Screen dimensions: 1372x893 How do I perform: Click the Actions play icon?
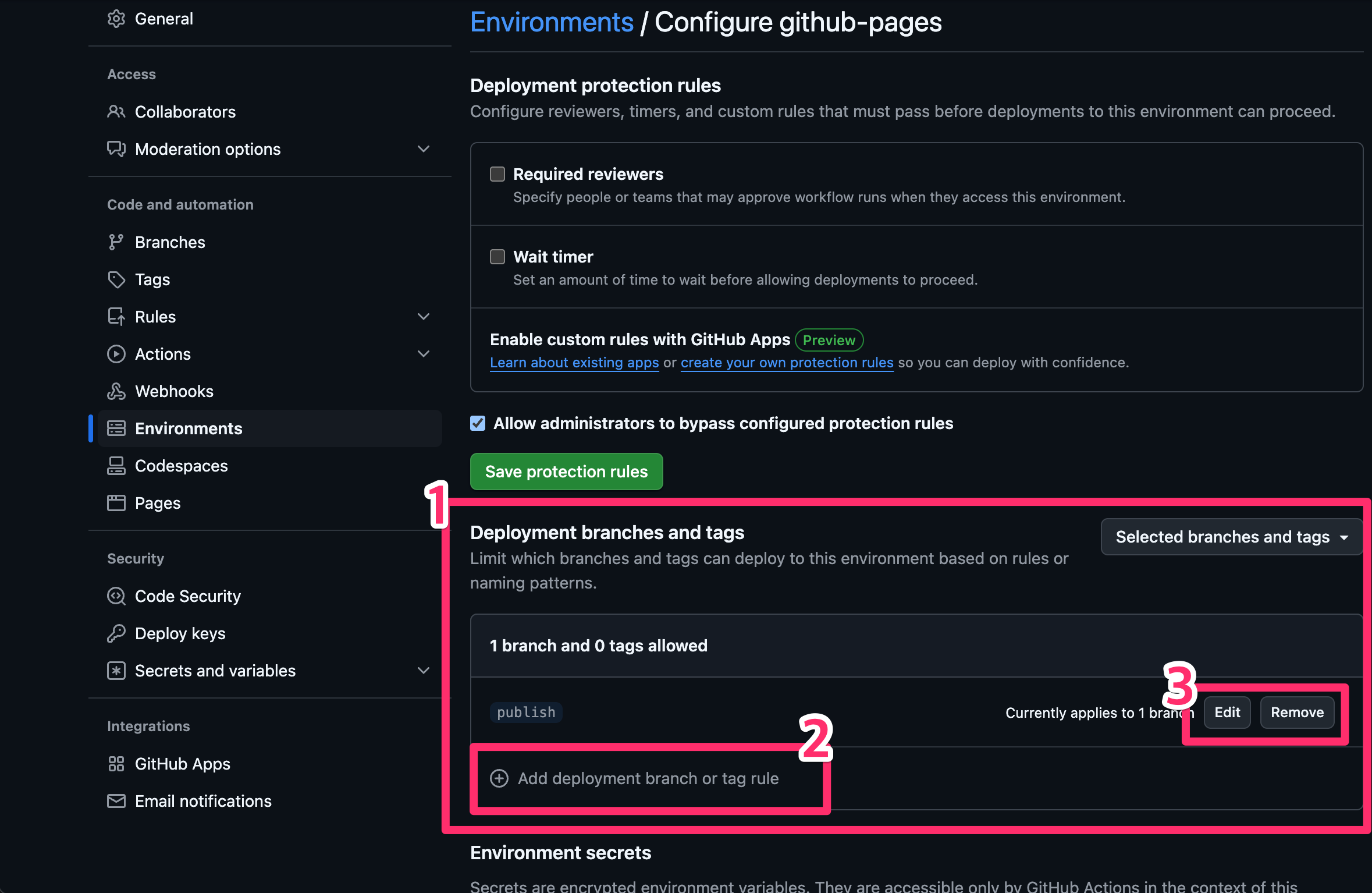click(x=116, y=353)
